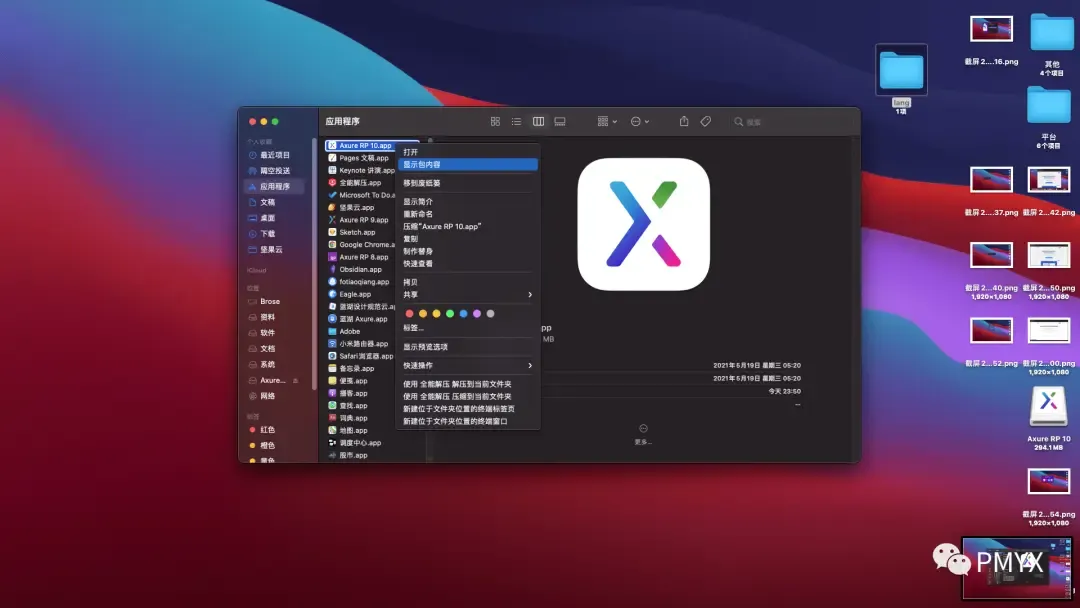Viewport: 1080px width, 608px height.
Task: Expand the 快速操作 submenu
Action: click(531, 365)
